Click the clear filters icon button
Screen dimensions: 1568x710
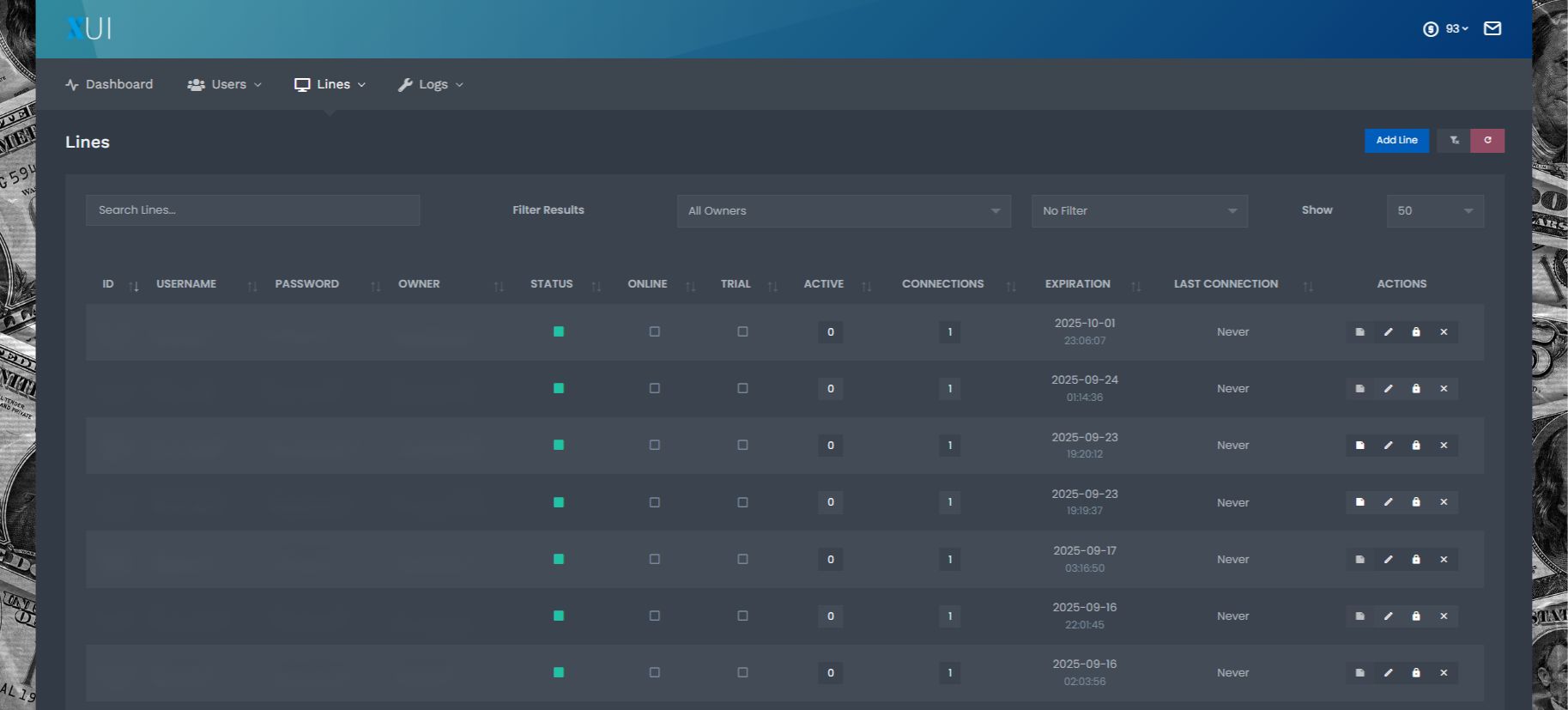tap(1454, 141)
